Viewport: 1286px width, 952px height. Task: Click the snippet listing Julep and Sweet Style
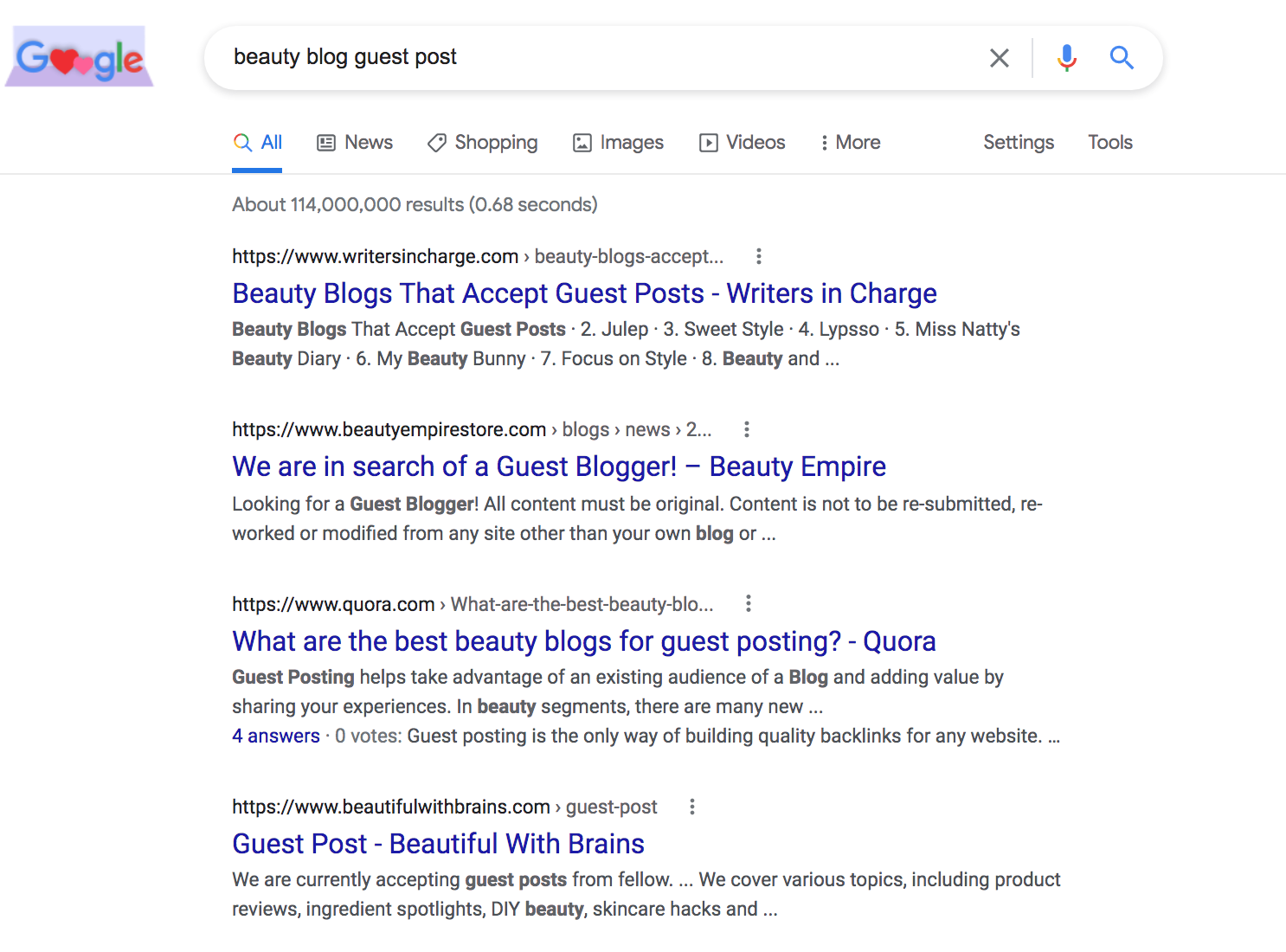point(626,344)
